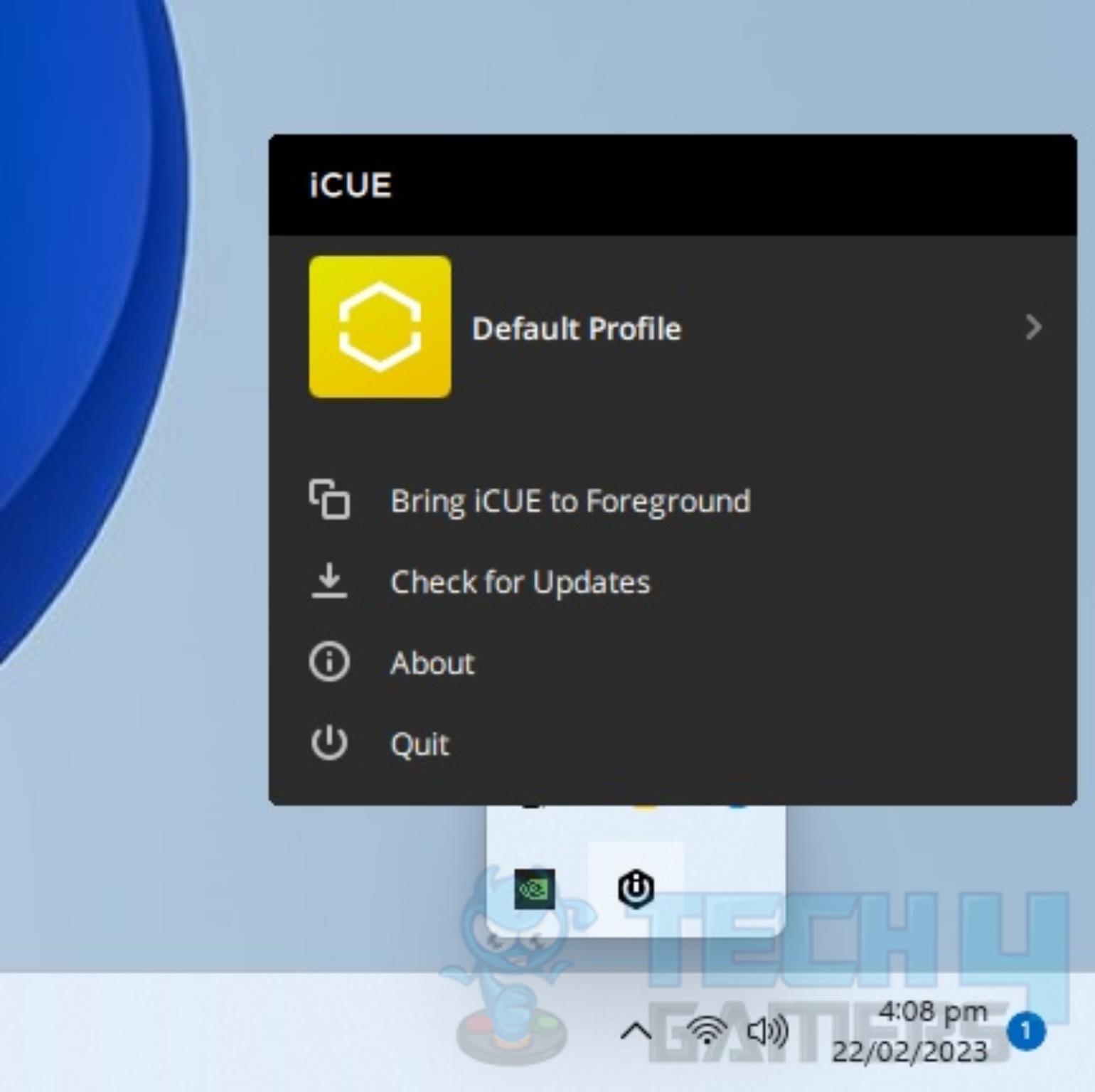Click the About info circle icon

(x=329, y=662)
